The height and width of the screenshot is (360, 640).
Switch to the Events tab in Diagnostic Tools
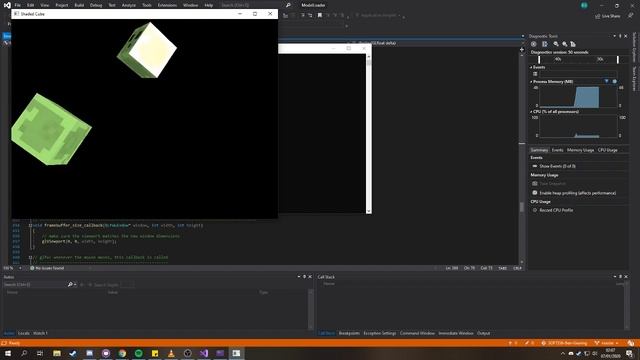point(557,150)
